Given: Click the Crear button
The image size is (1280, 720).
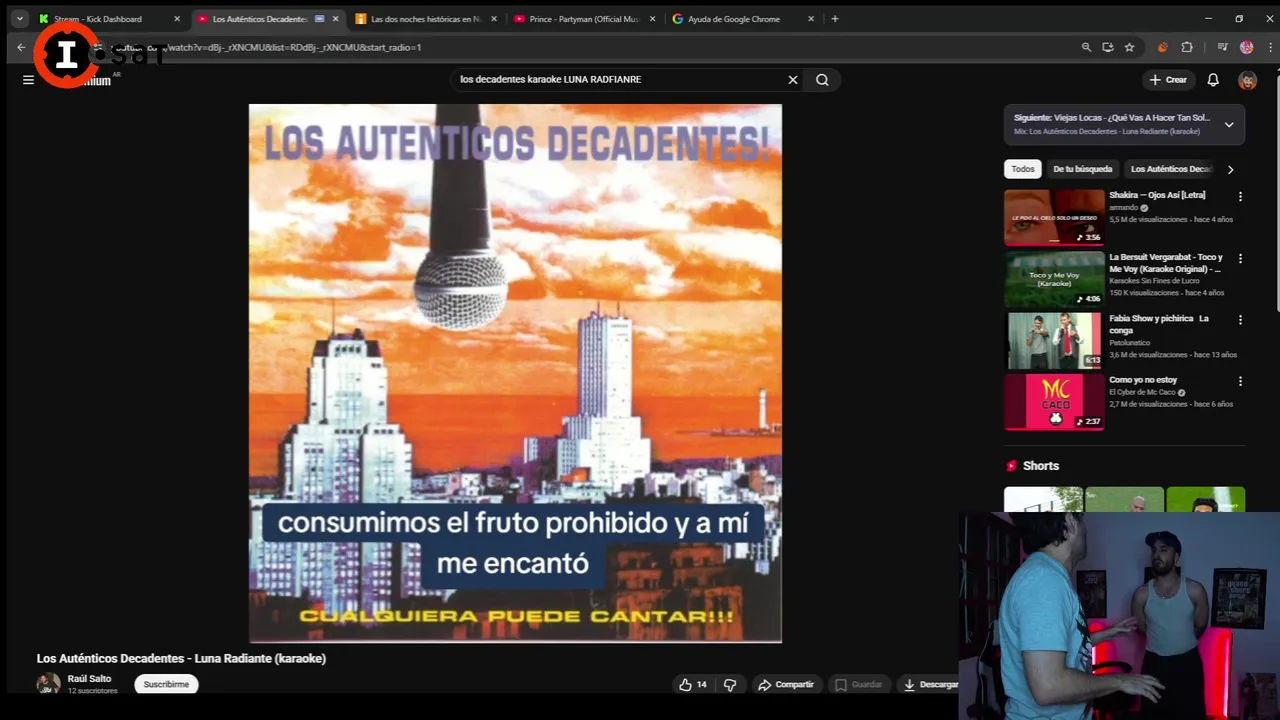Looking at the screenshot, I should 1168,80.
